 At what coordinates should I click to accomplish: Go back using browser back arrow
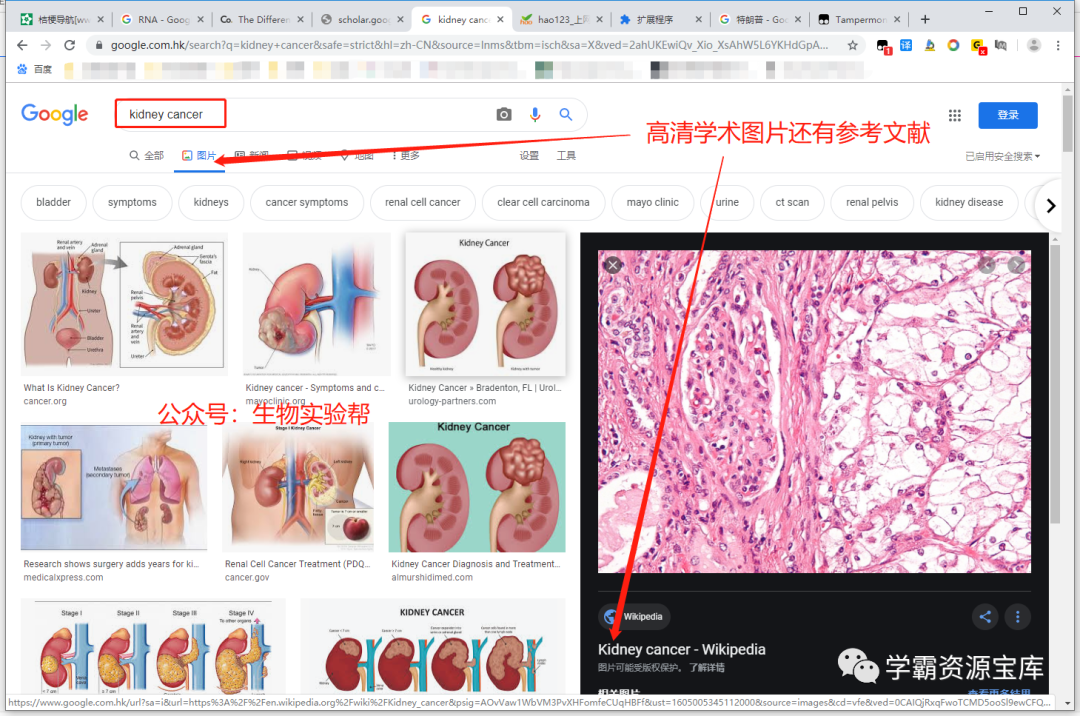(22, 45)
